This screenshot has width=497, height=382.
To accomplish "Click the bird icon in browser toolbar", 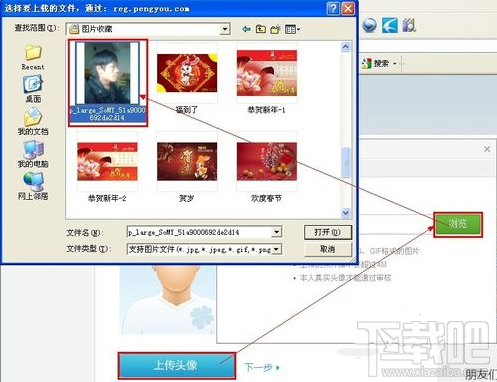I will pos(389,25).
